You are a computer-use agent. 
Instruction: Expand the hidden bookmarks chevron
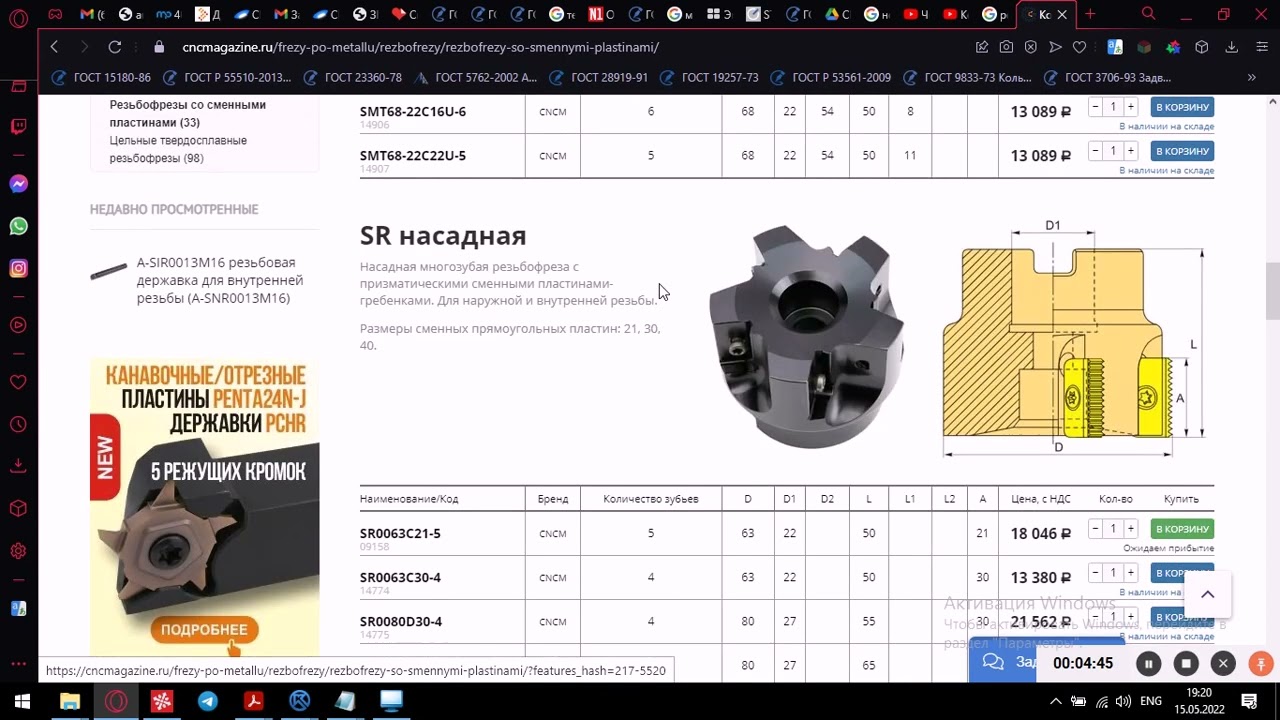1251,77
